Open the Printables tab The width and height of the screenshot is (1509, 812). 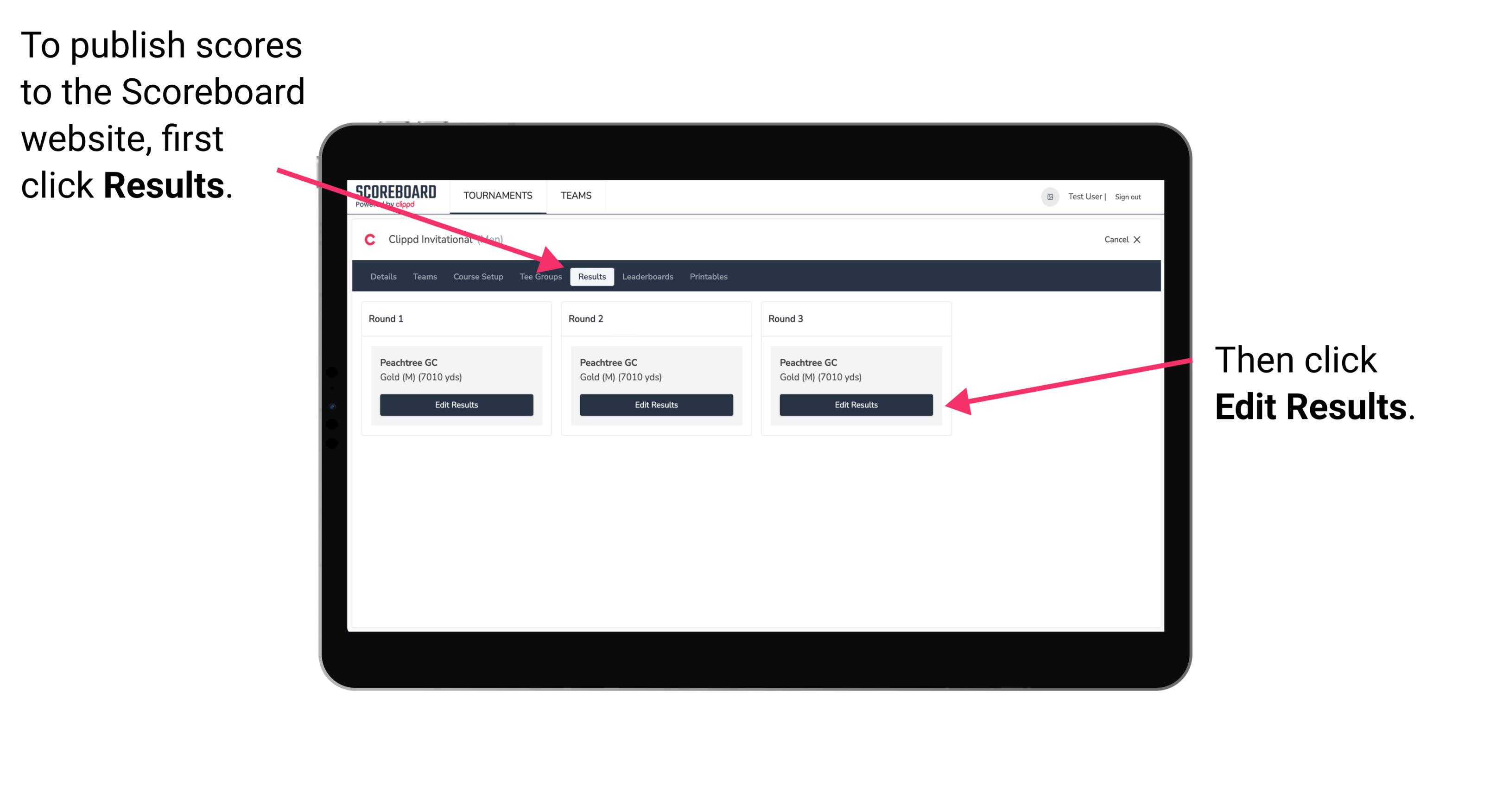(708, 276)
